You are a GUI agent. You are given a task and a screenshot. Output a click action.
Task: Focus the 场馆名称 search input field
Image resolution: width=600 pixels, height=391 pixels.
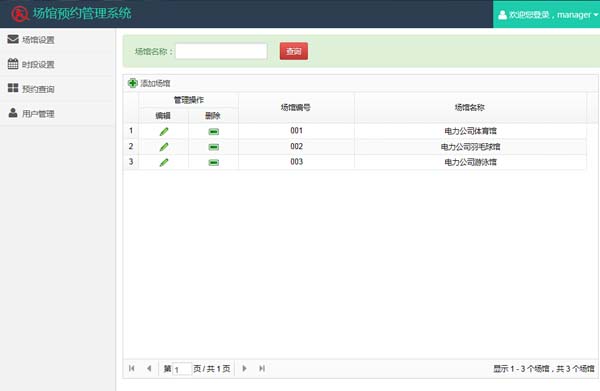point(221,51)
